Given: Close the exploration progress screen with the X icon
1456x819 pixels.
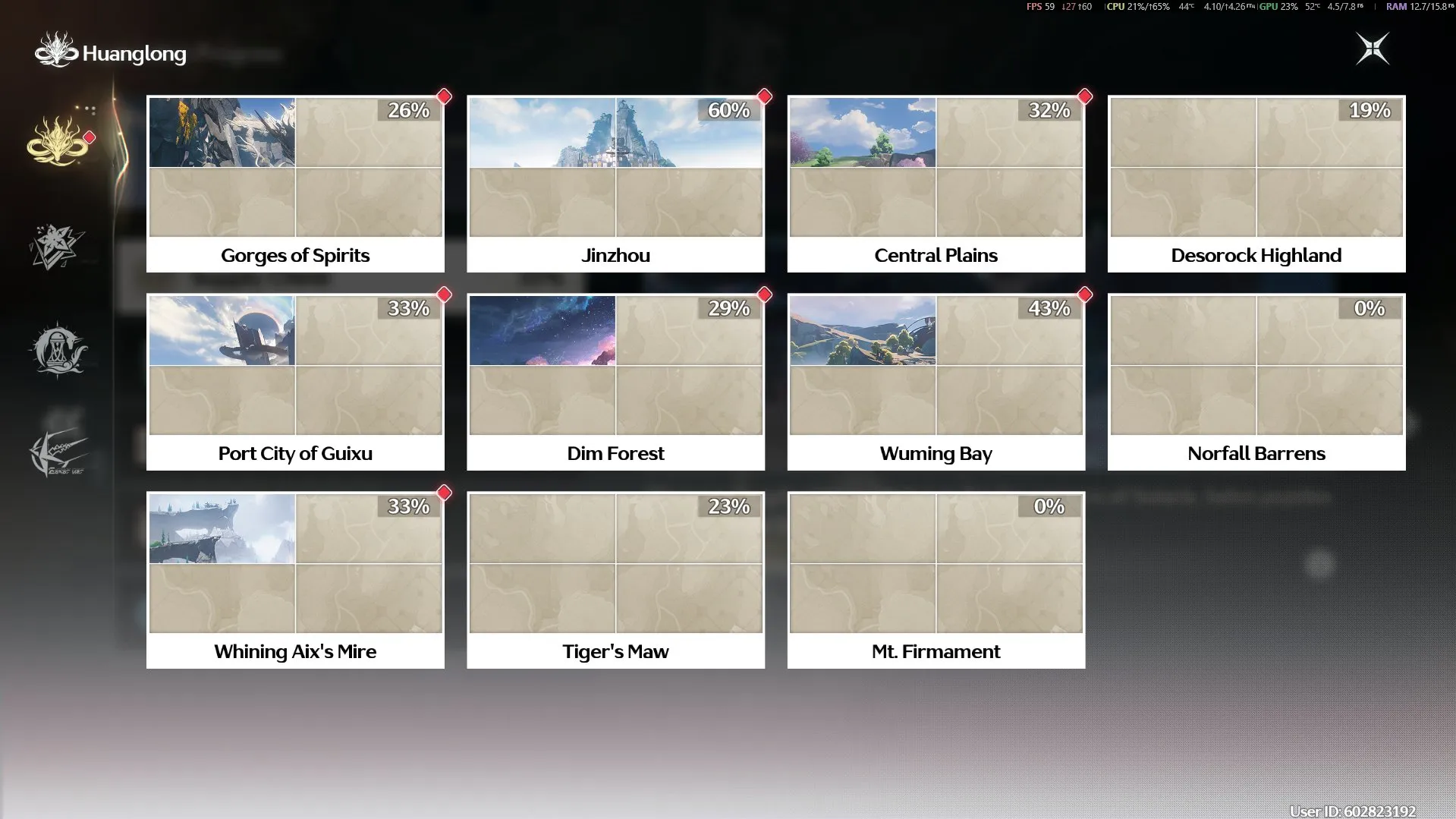Looking at the screenshot, I should tap(1373, 49).
